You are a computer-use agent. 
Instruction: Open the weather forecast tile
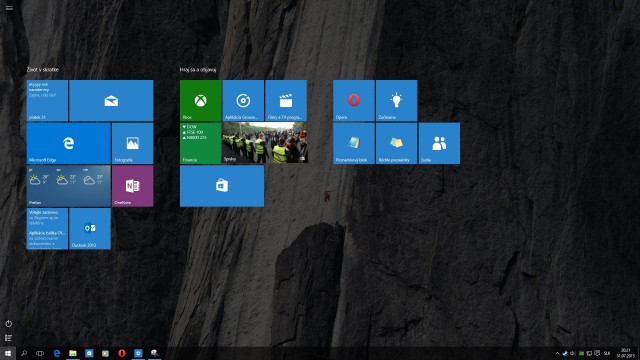pyautogui.click(x=69, y=186)
